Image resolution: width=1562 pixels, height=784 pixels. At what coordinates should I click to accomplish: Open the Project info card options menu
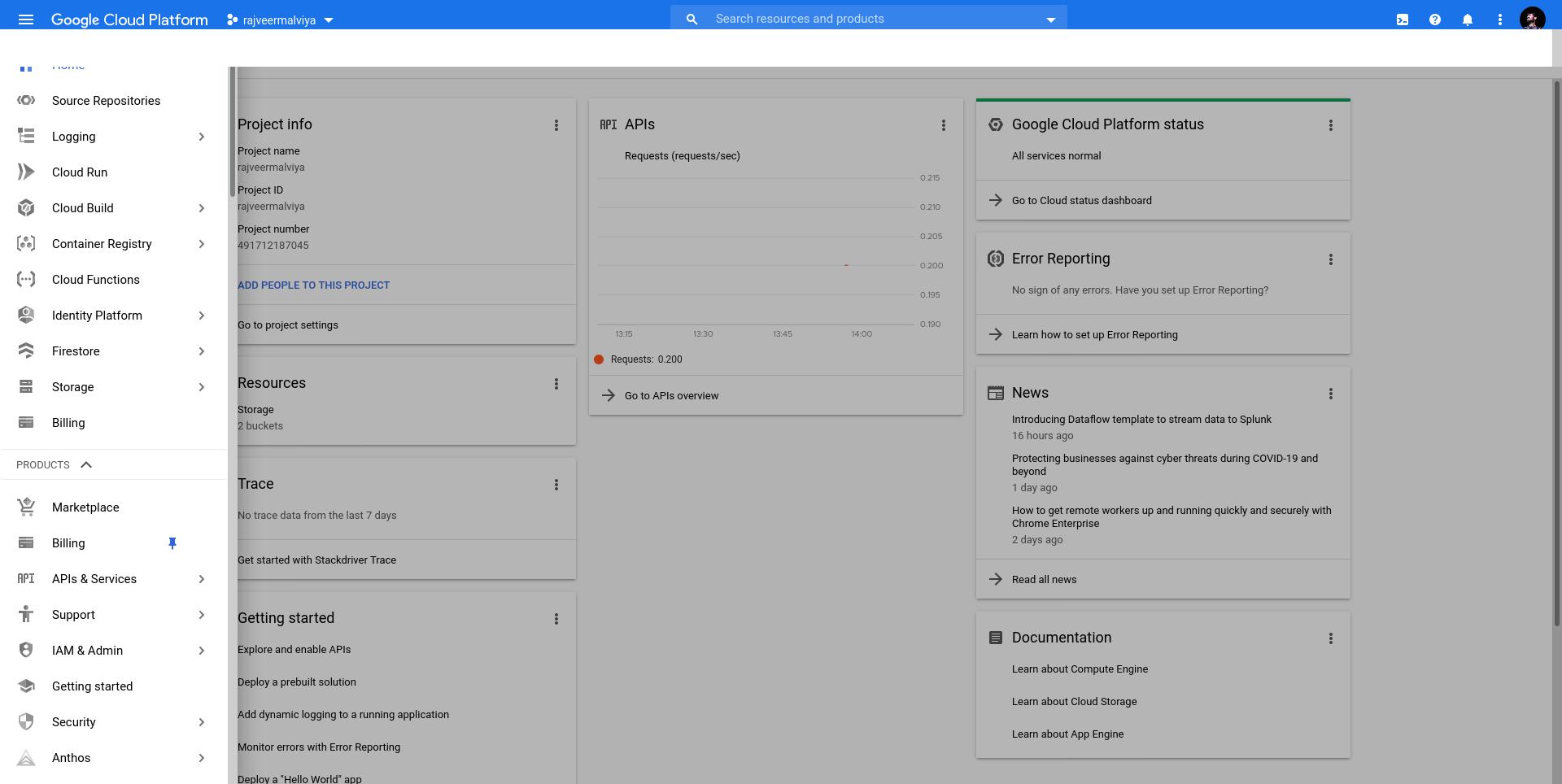pyautogui.click(x=556, y=125)
